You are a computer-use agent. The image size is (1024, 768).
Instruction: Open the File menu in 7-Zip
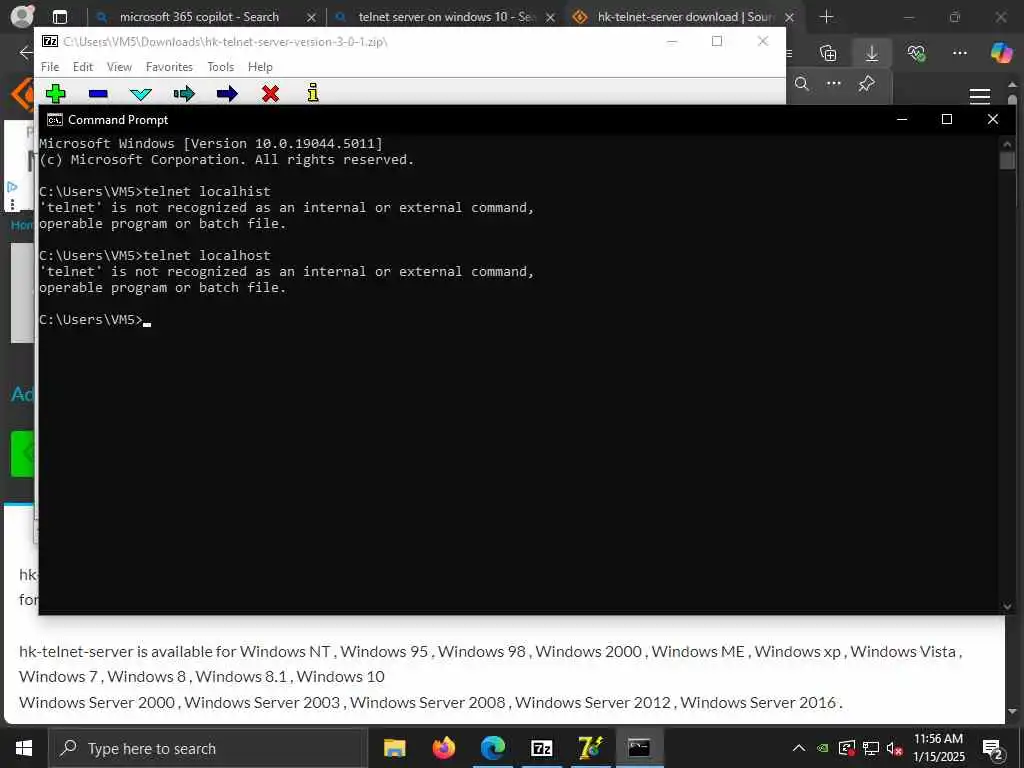[50, 67]
